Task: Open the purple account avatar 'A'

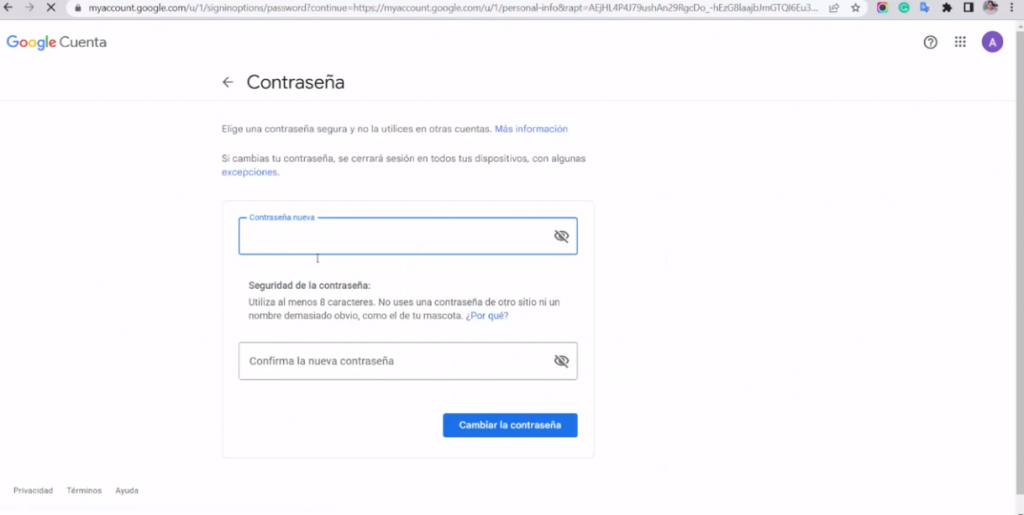Action: point(992,42)
